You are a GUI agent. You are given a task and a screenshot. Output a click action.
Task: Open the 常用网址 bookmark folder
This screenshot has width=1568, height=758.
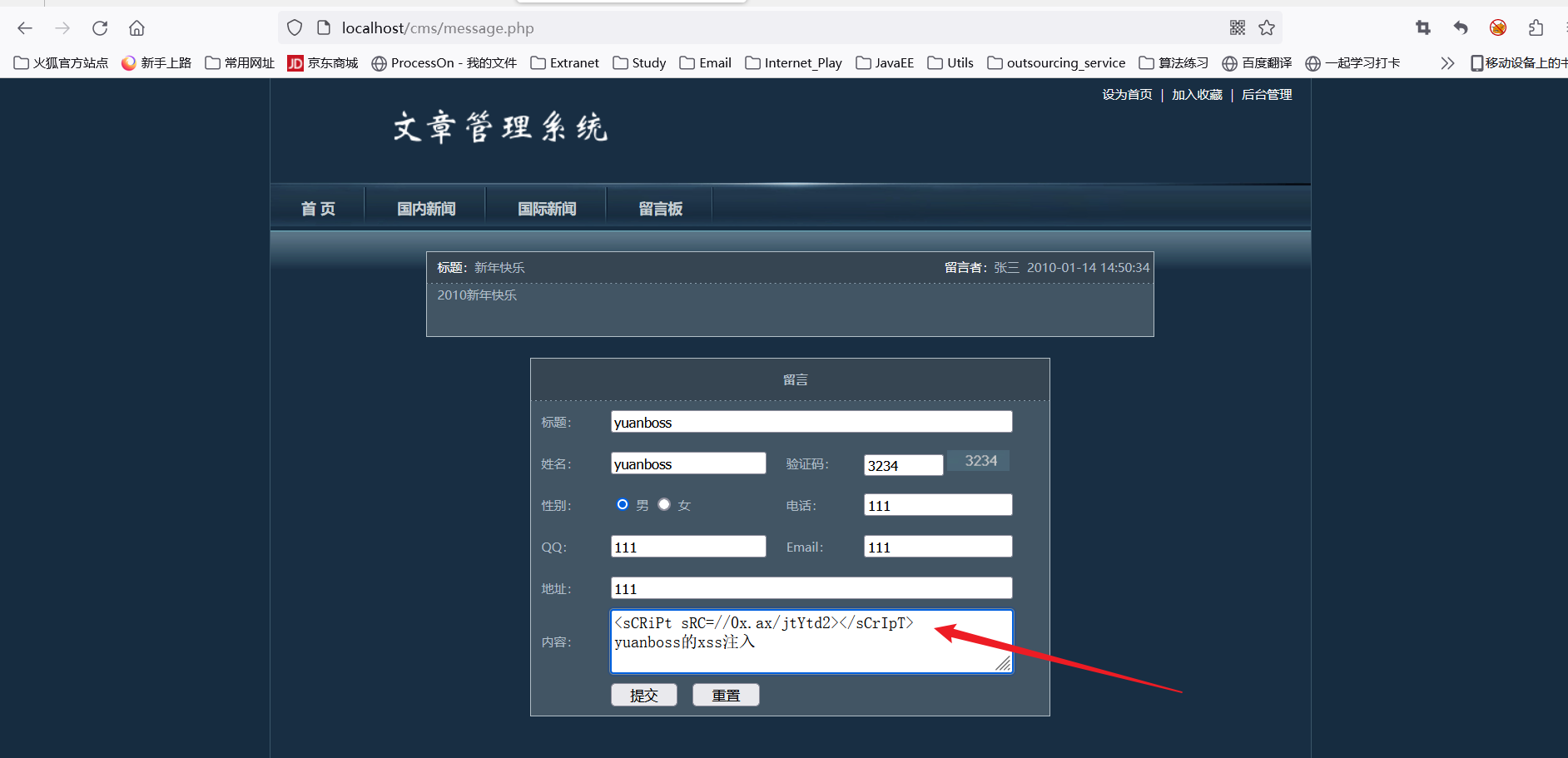240,63
